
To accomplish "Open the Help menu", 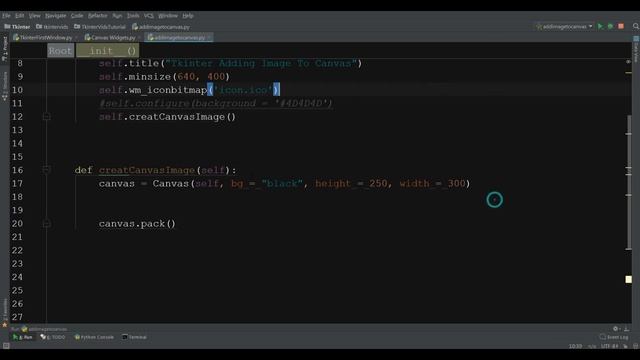I will click(x=188, y=16).
